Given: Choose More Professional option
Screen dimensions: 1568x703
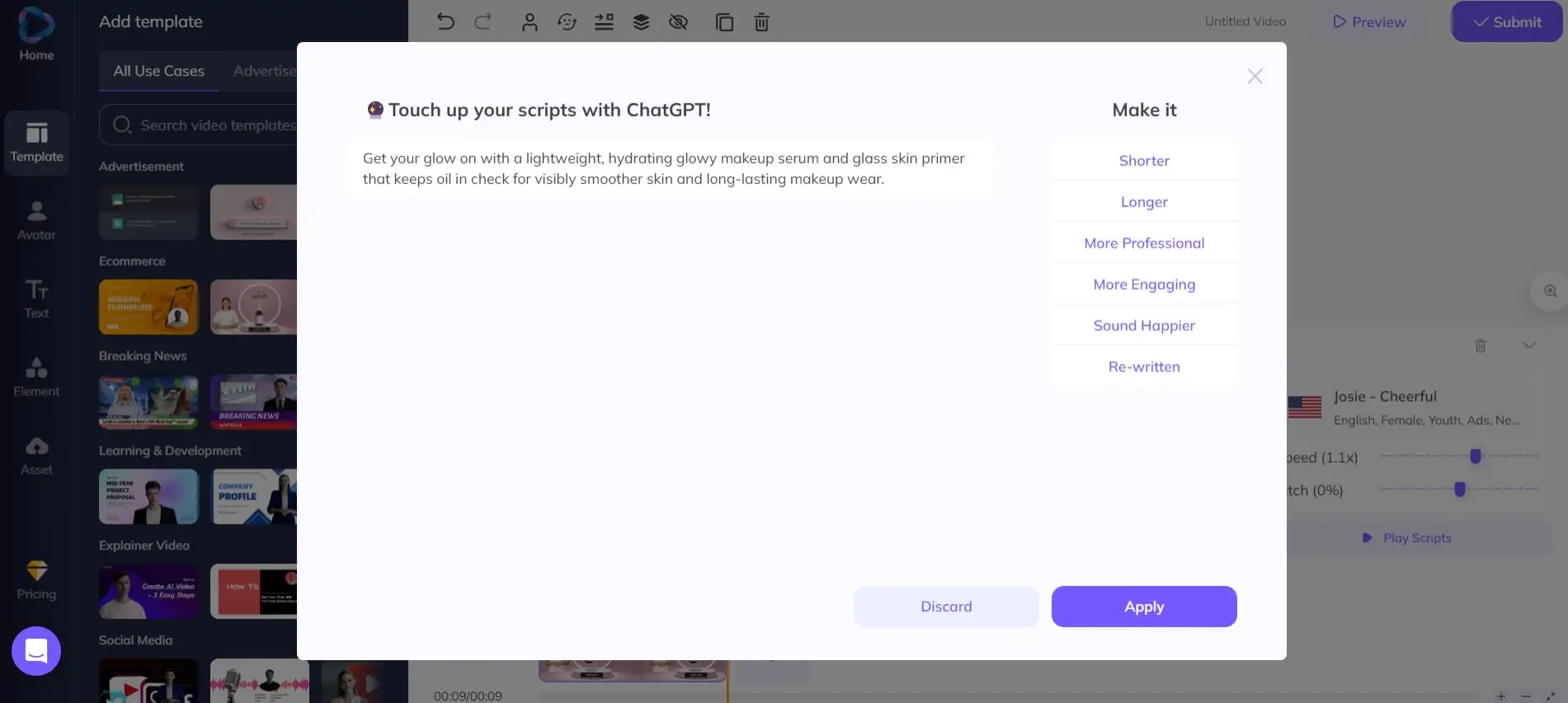Looking at the screenshot, I should [1144, 243].
